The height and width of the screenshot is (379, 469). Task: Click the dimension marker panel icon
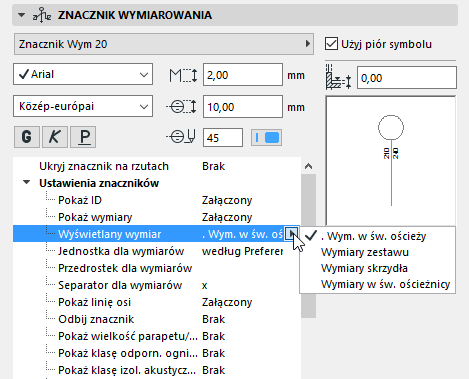click(x=42, y=15)
